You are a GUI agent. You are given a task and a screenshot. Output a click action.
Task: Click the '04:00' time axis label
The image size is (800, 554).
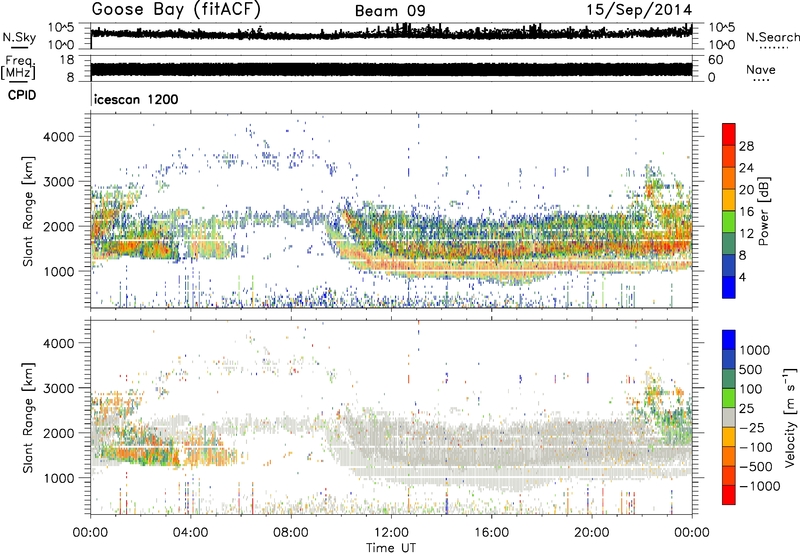(191, 532)
